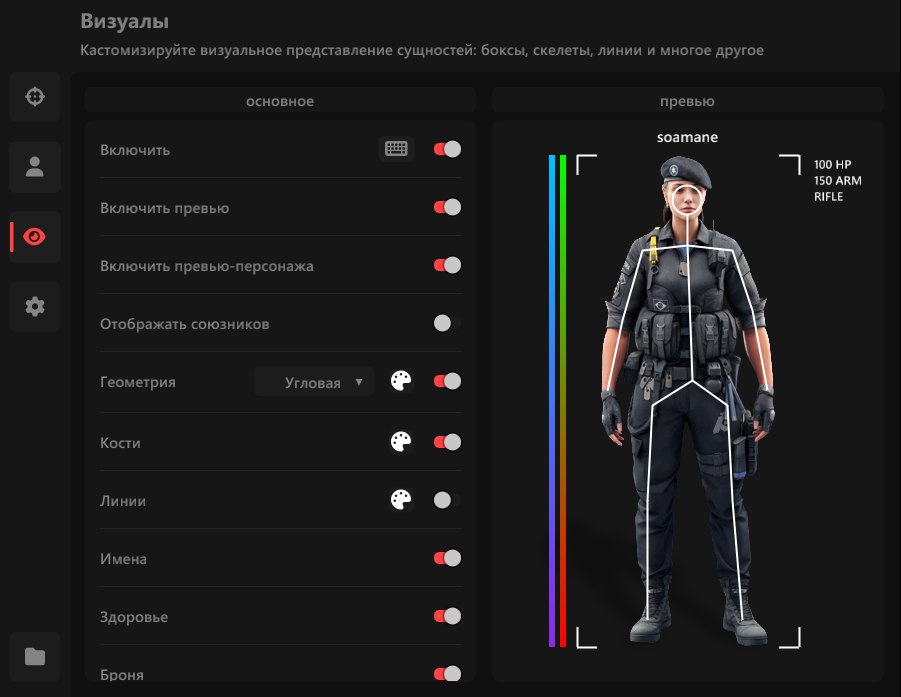Viewport: 901px width, 697px height.
Task: Click the превью section header
Action: click(687, 101)
